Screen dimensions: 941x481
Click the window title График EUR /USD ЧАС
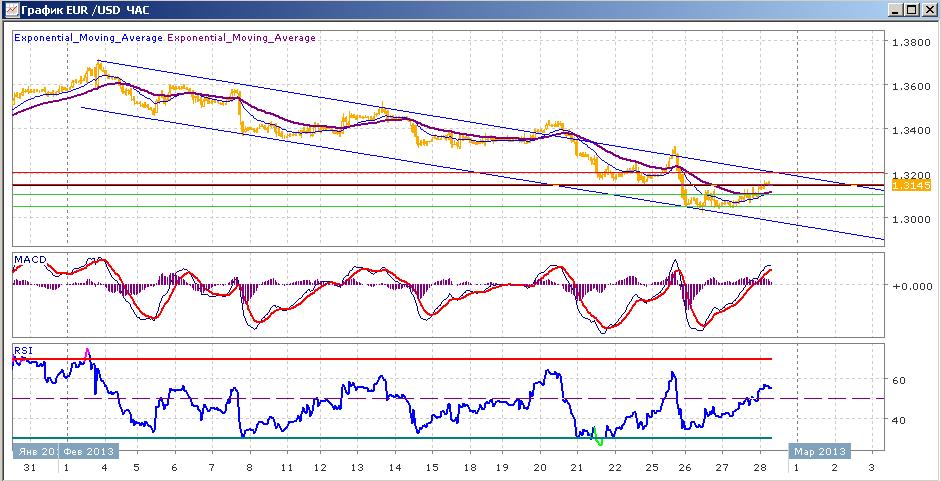click(x=84, y=10)
